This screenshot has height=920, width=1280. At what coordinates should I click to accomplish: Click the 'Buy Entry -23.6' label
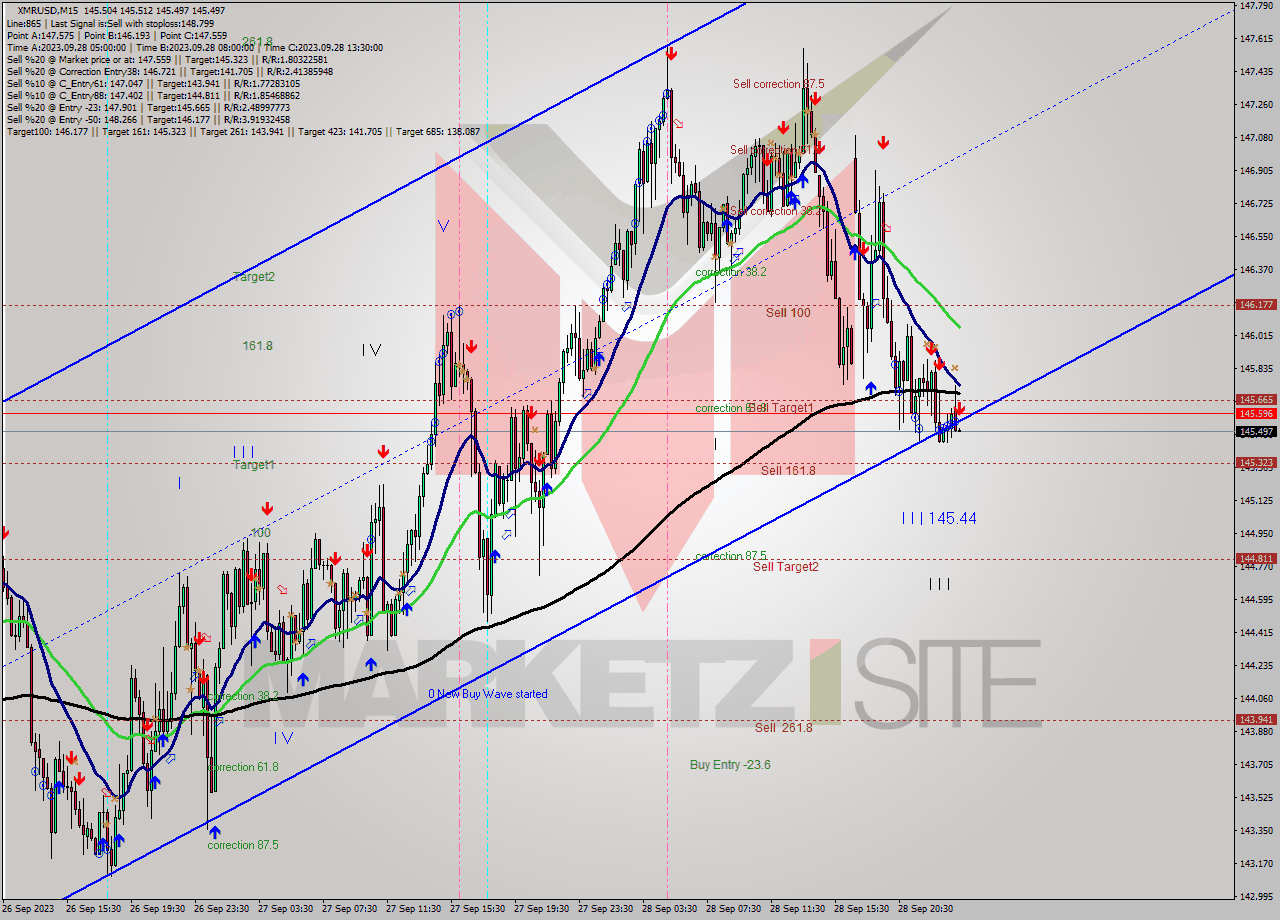(730, 765)
